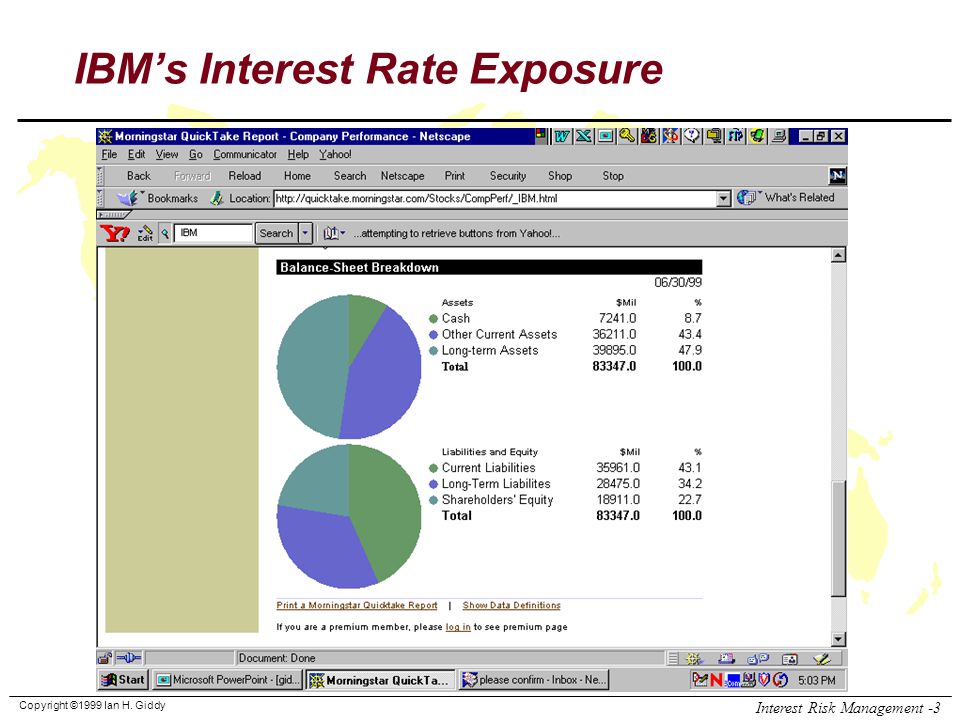Expand the collapsed Personal toolbar tab

click(x=113, y=215)
